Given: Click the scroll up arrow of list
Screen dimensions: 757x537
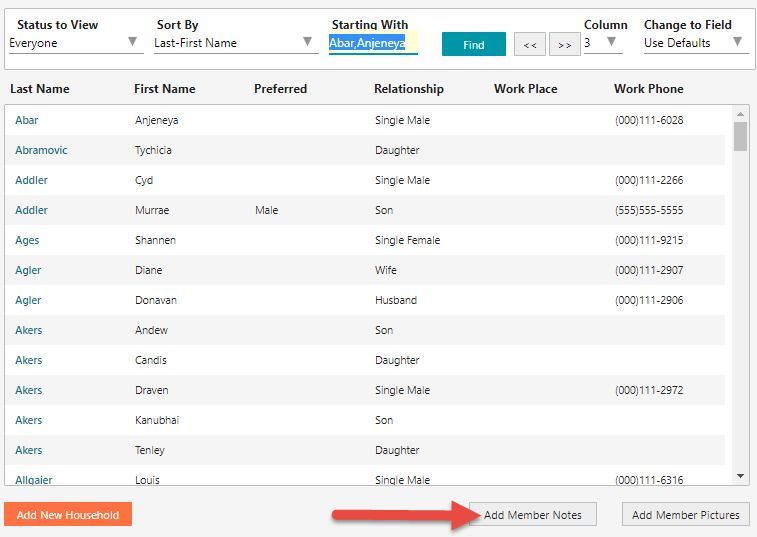Looking at the screenshot, I should tap(740, 114).
